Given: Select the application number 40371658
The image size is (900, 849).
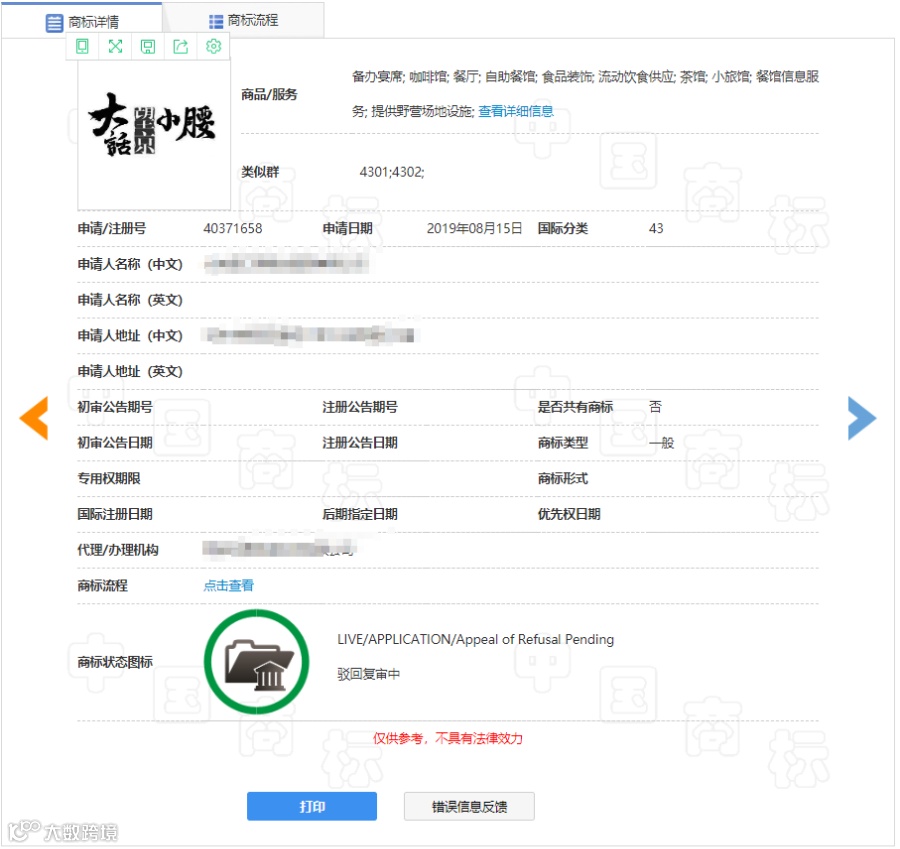Looking at the screenshot, I should (x=232, y=228).
